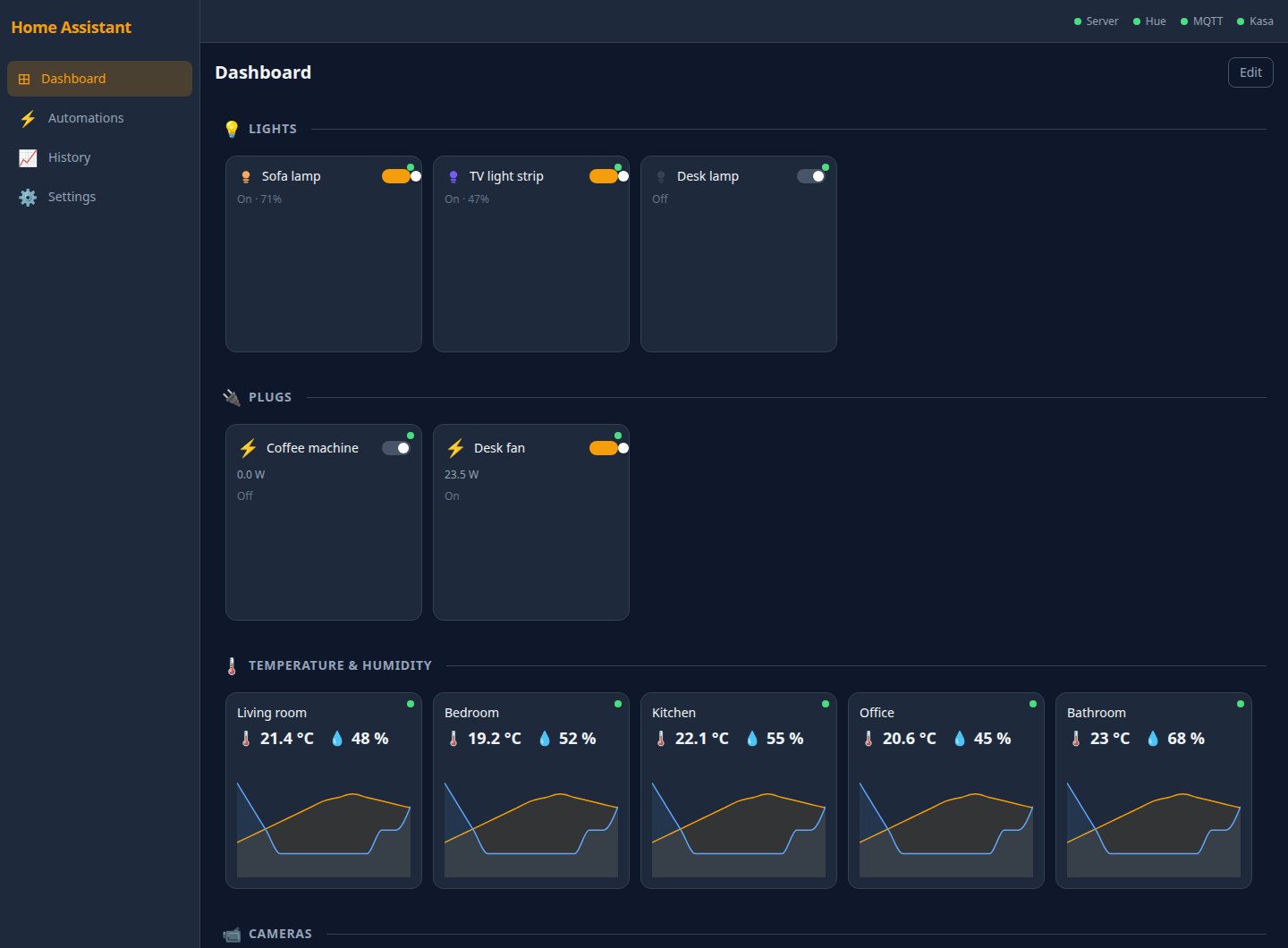The width and height of the screenshot is (1288, 948).
Task: Click the Cameras section camera icon
Action: click(232, 934)
